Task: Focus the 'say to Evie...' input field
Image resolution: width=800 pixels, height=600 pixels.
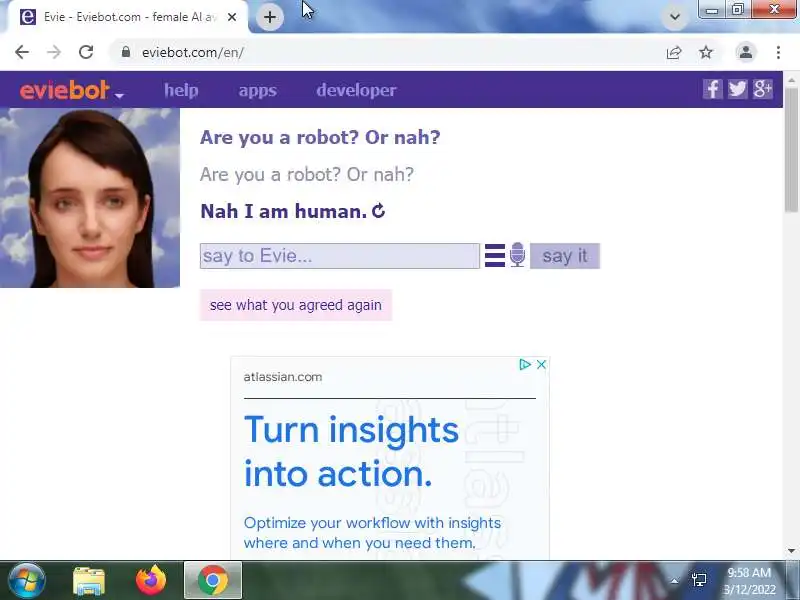Action: click(x=340, y=256)
